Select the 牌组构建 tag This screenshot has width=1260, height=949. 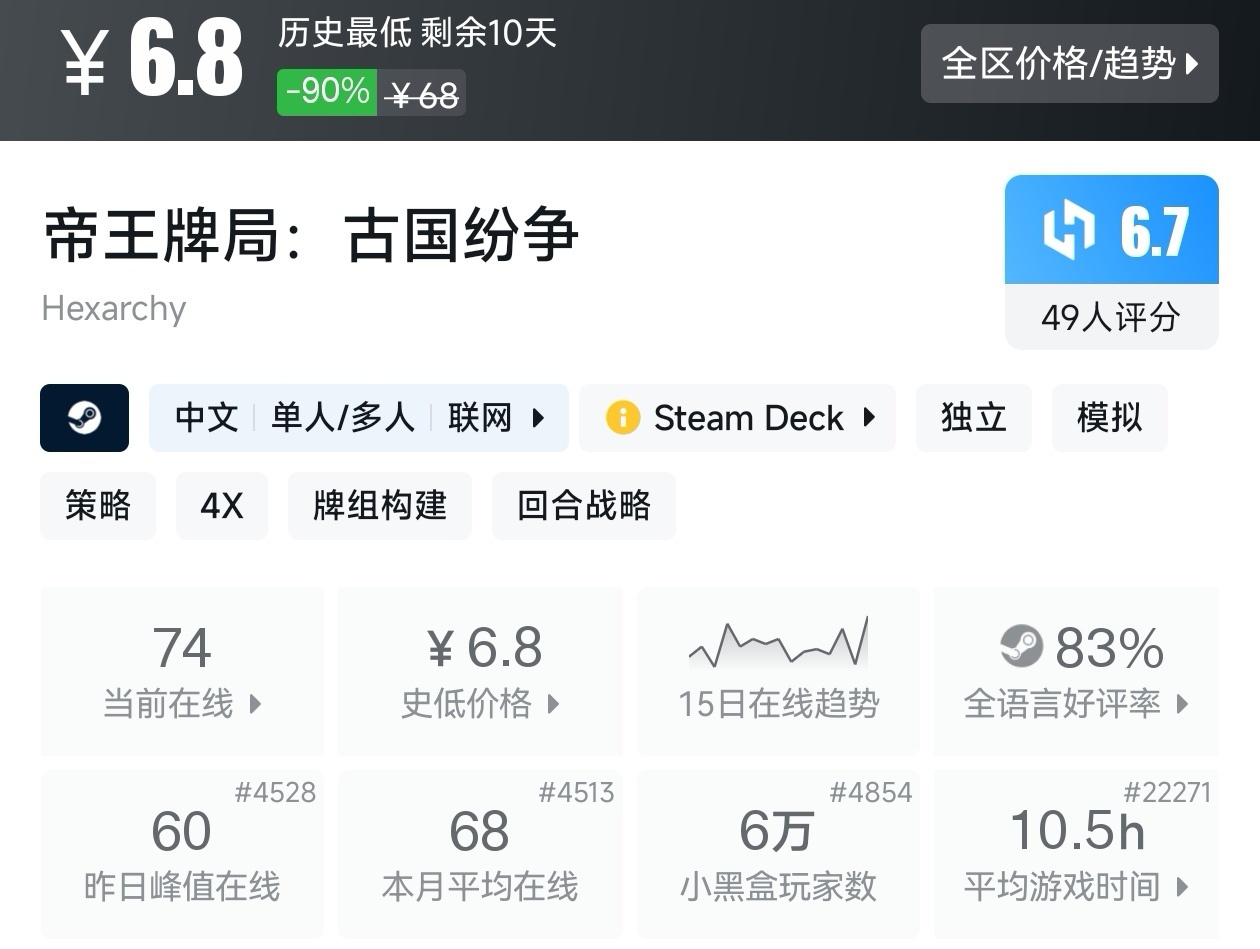pyautogui.click(x=380, y=506)
